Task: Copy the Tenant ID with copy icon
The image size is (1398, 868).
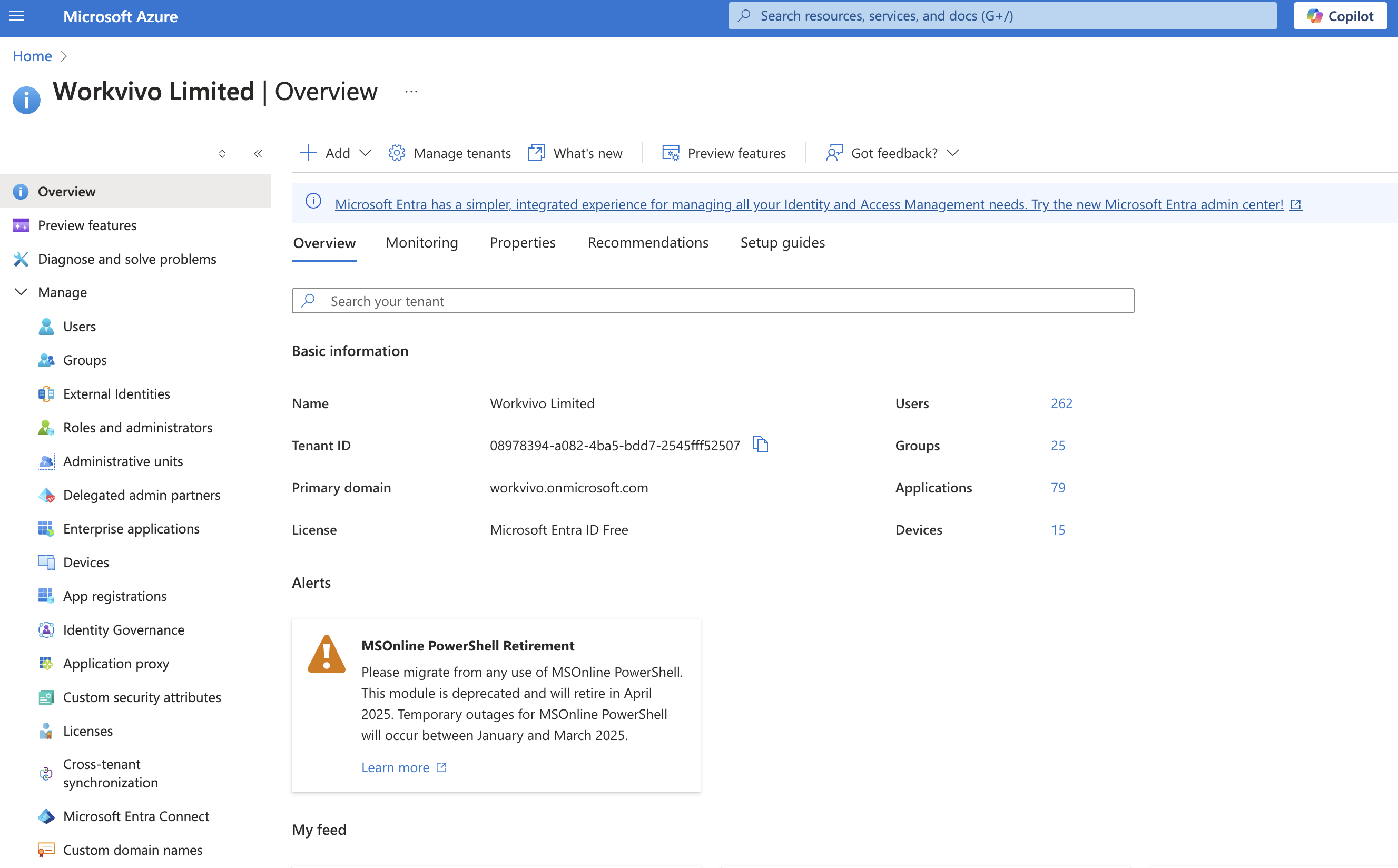Action: pos(761,445)
